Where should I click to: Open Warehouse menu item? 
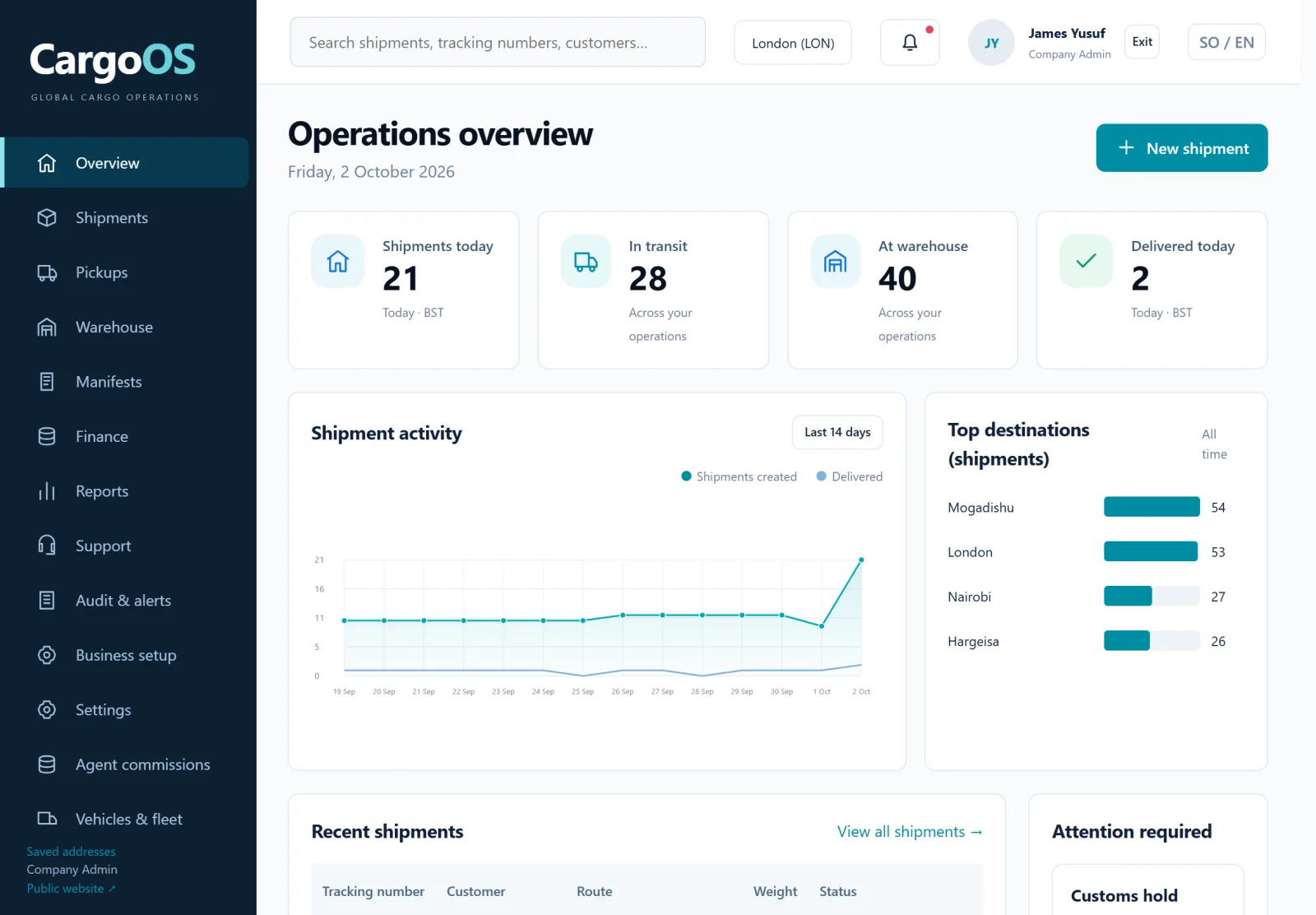coord(127,327)
